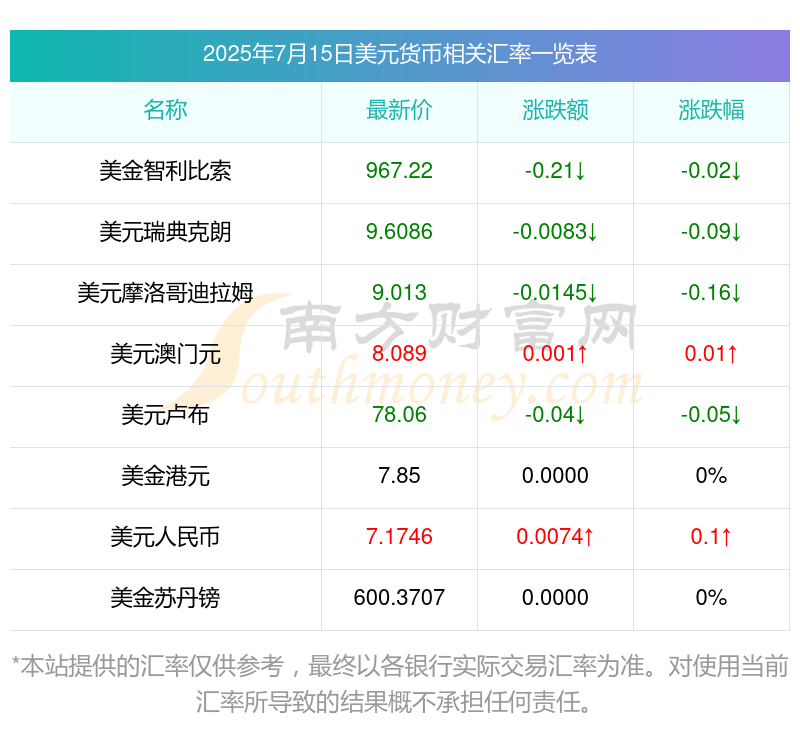Select the 美元瑞典克朗 row name
This screenshot has height=733, width=800.
click(x=165, y=232)
